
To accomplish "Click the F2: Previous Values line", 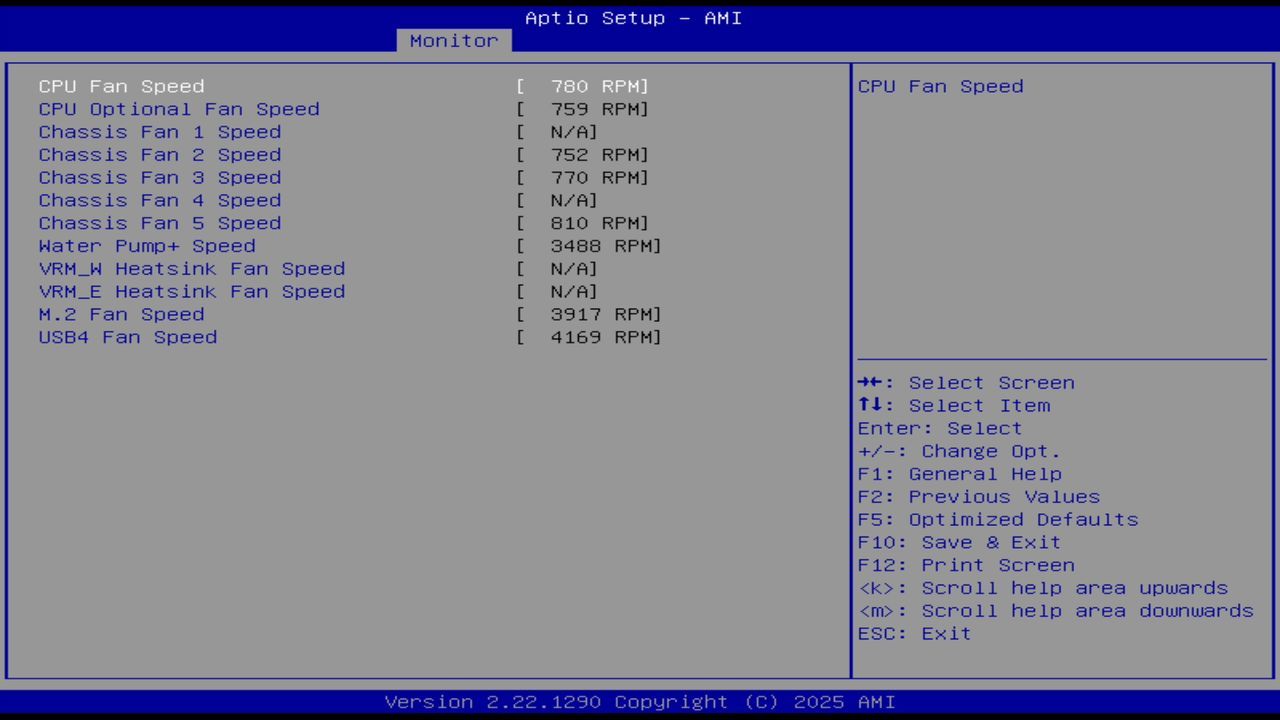I will tap(979, 497).
